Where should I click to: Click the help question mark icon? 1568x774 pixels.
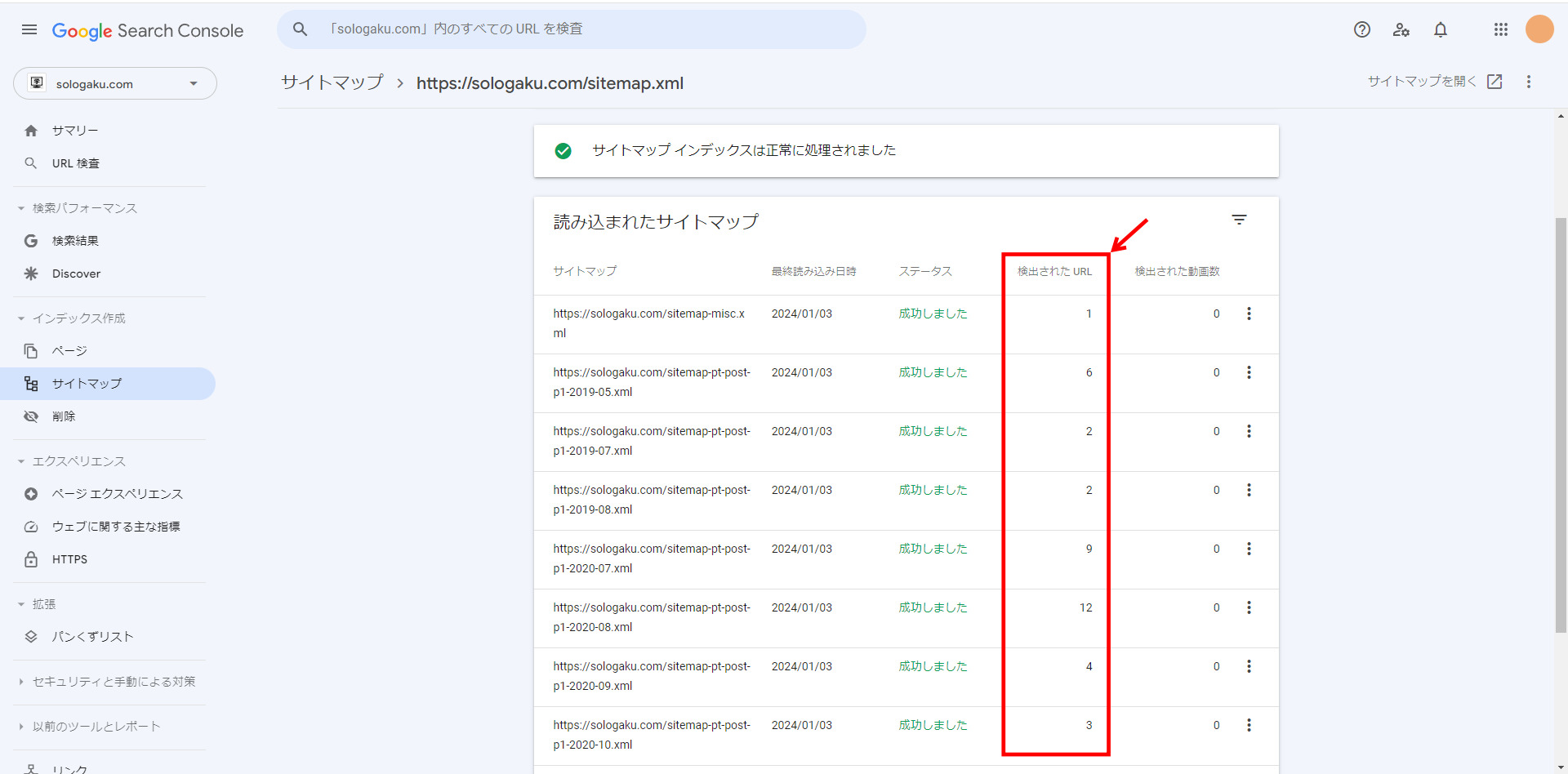click(1361, 30)
